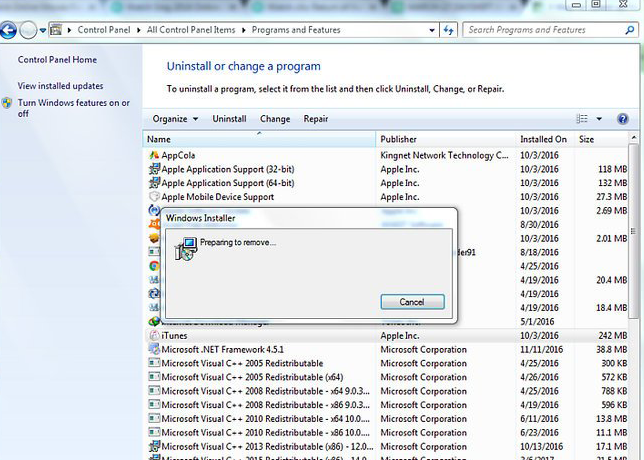Open Control Panel Home
Image resolution: width=644 pixels, height=460 pixels.
57,60
